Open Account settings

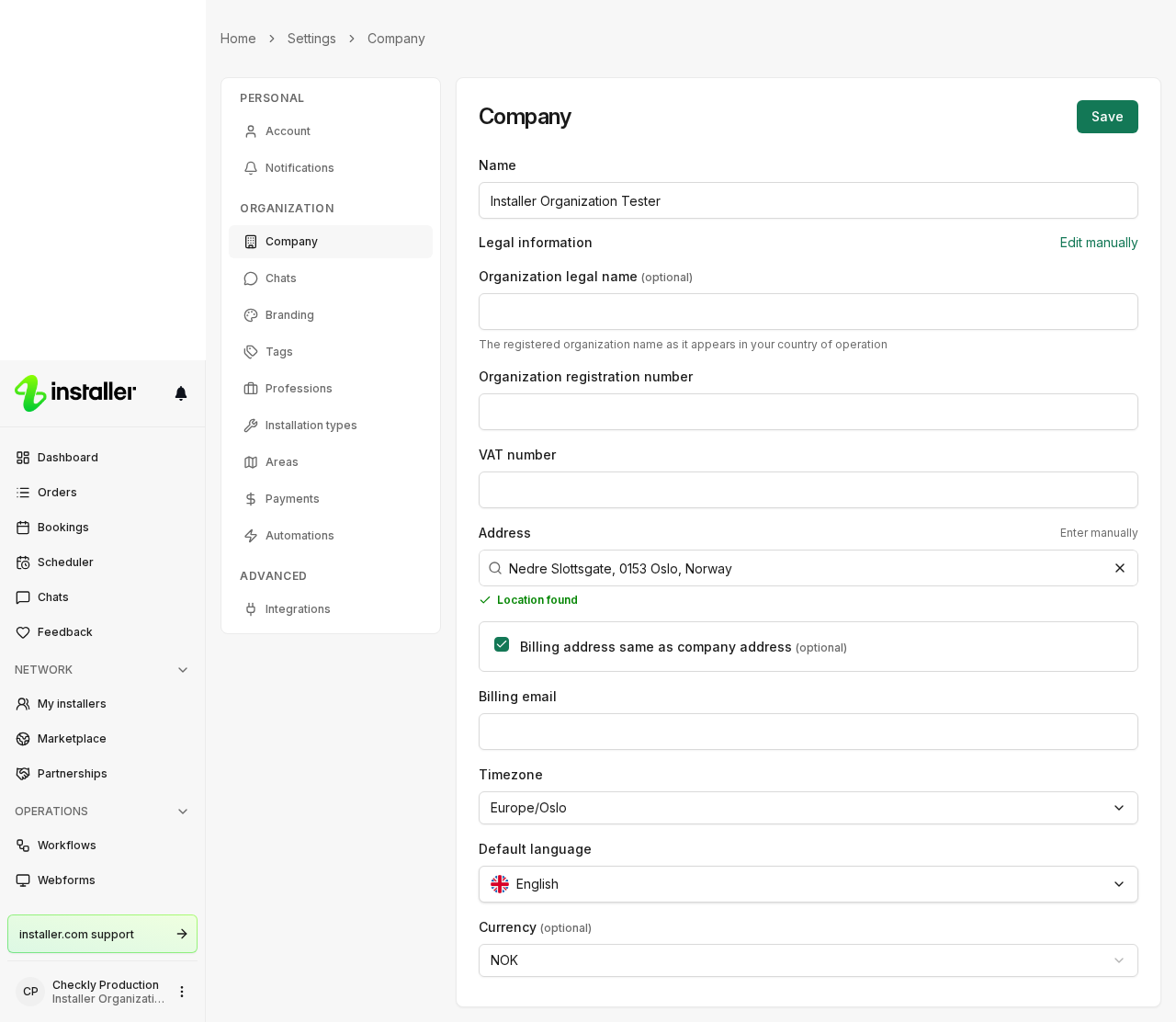point(331,131)
